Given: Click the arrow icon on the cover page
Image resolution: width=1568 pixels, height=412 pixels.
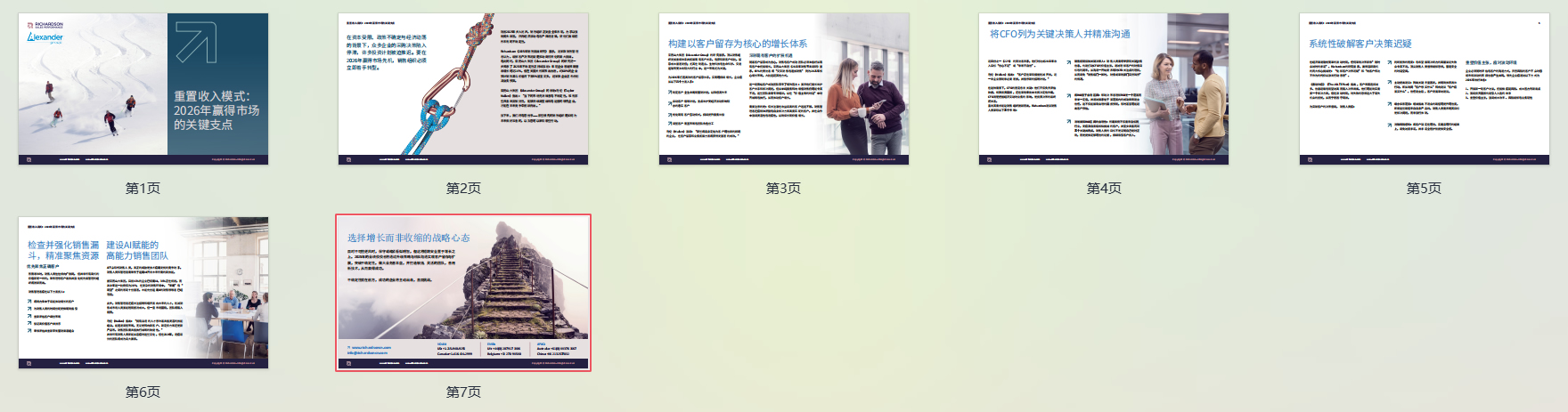Looking at the screenshot, I should (196, 42).
